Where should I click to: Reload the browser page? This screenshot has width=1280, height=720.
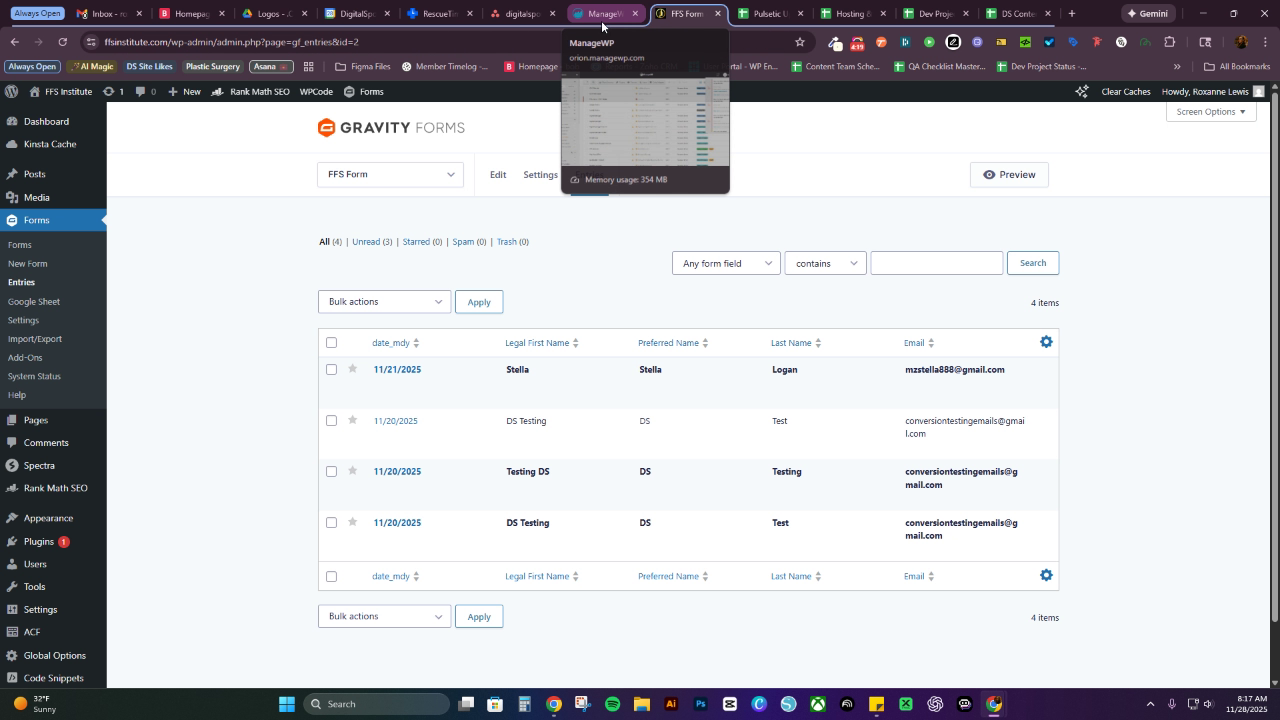point(62,42)
